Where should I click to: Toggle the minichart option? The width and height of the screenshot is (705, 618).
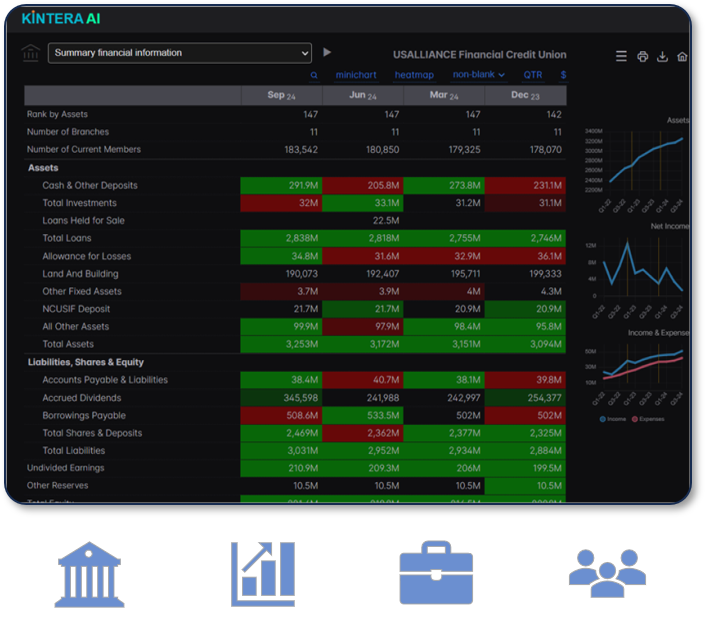coord(356,75)
